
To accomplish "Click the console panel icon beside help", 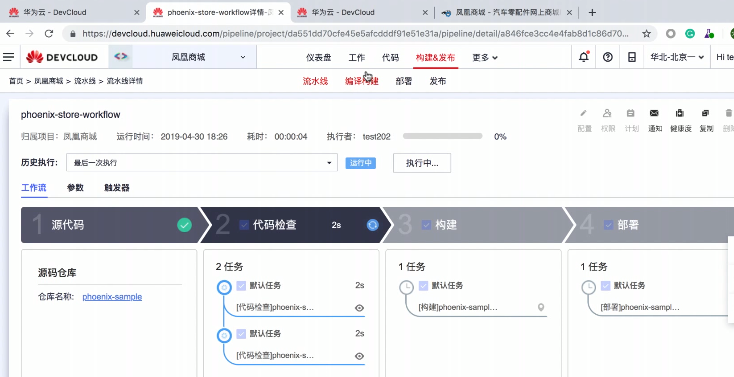I will pos(631,57).
